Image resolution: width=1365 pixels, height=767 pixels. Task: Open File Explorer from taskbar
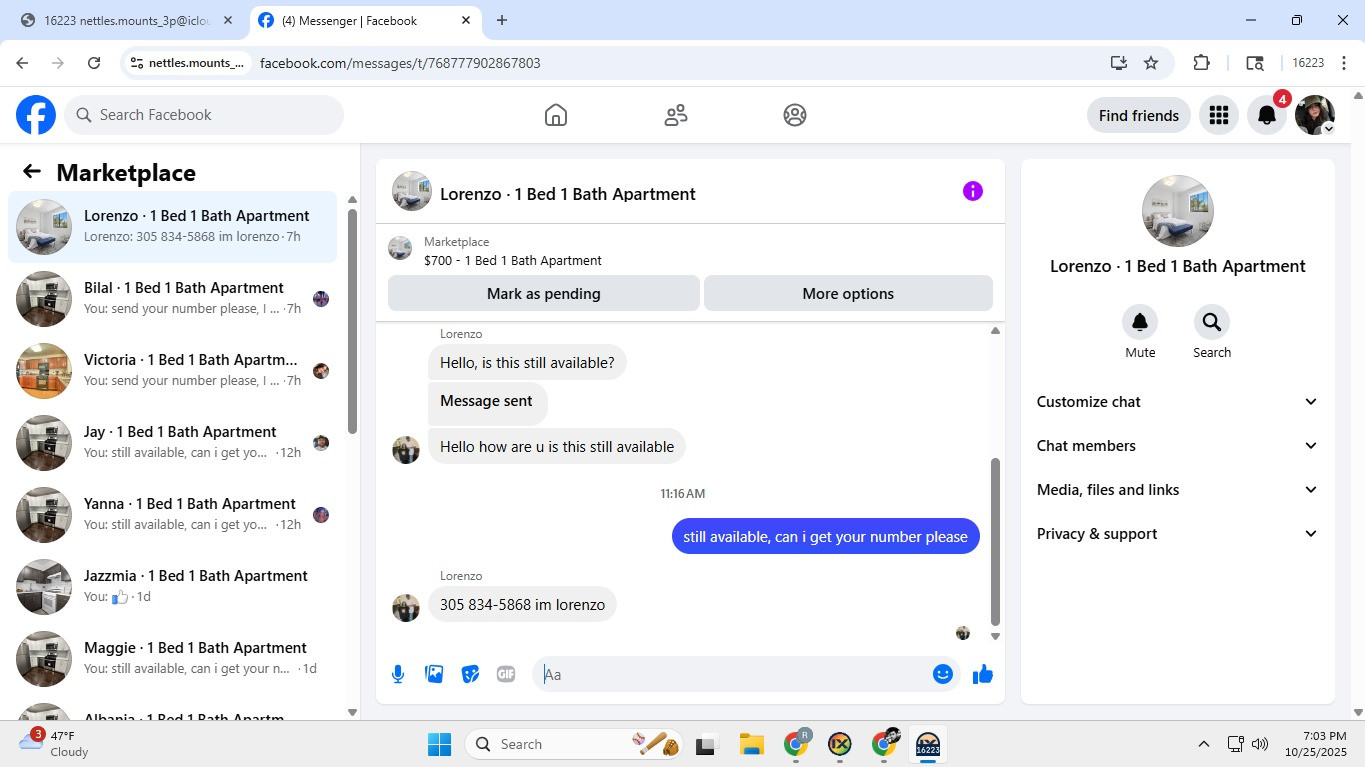coord(751,744)
